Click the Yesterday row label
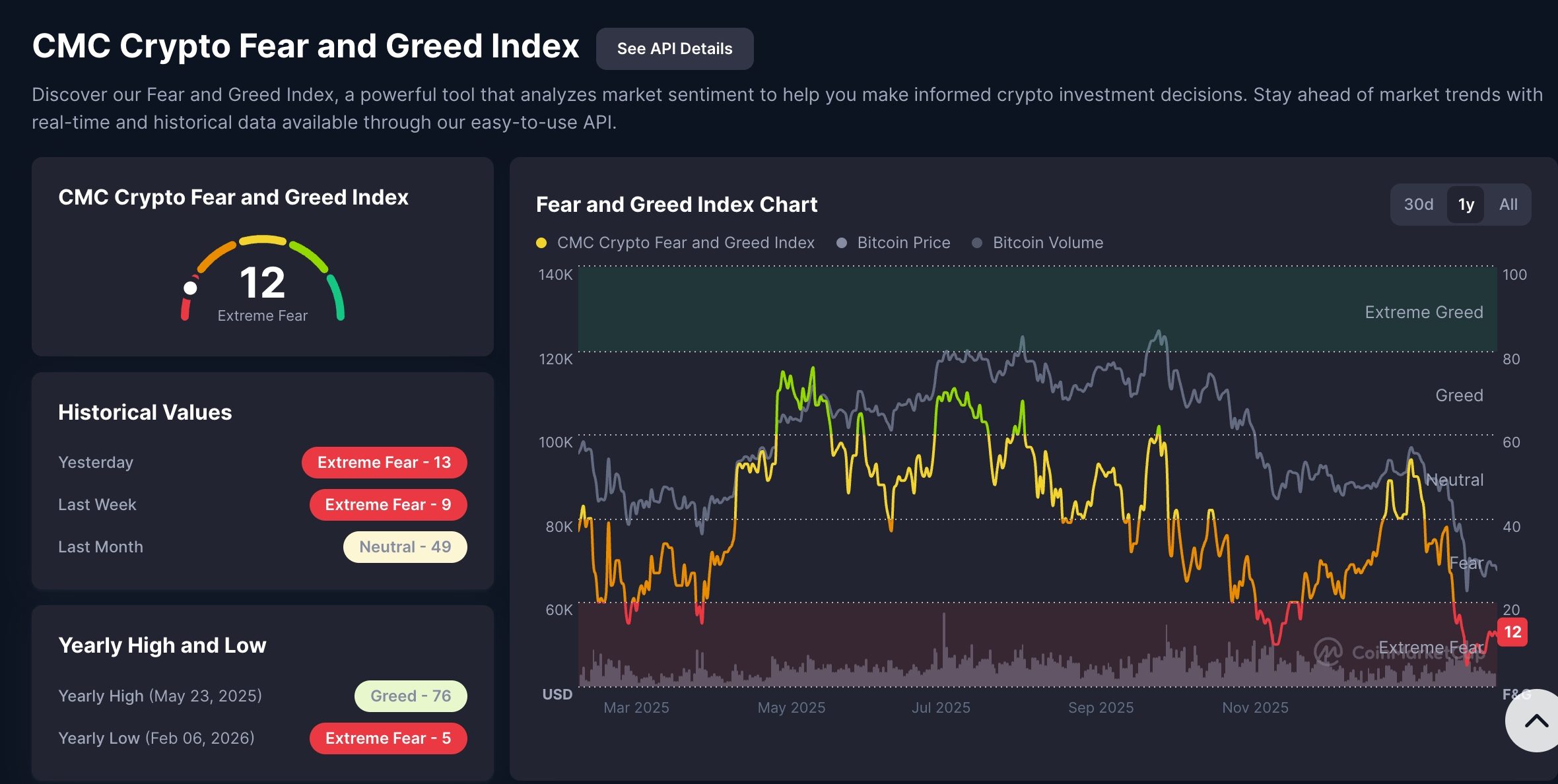 click(x=96, y=463)
